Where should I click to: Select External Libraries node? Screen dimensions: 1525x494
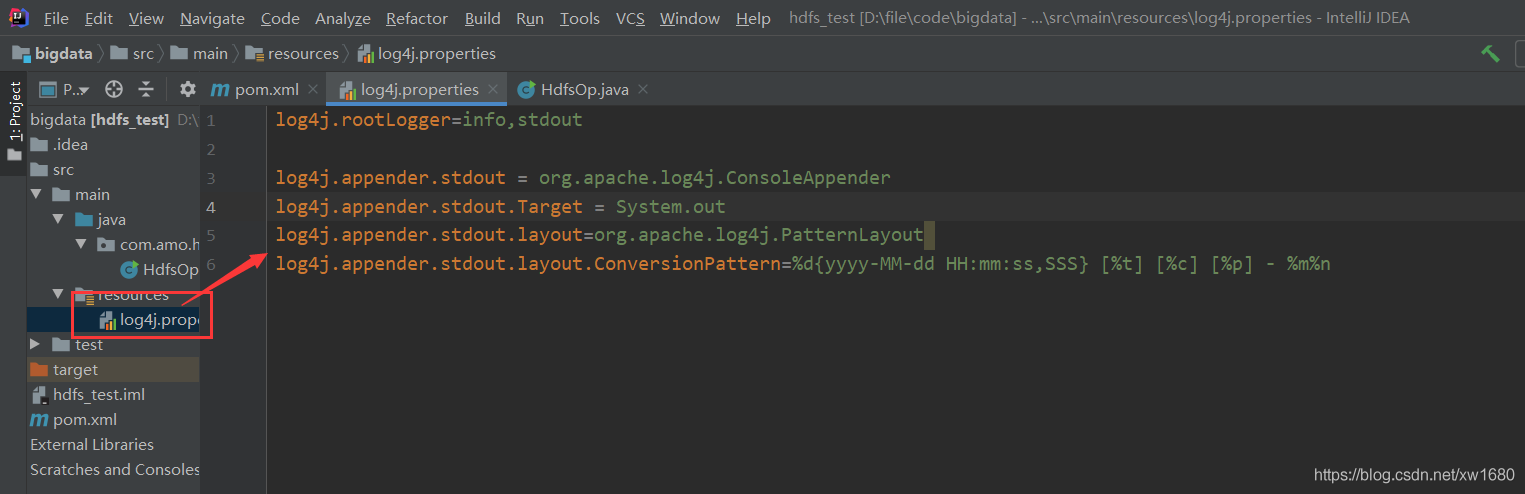coord(92,445)
